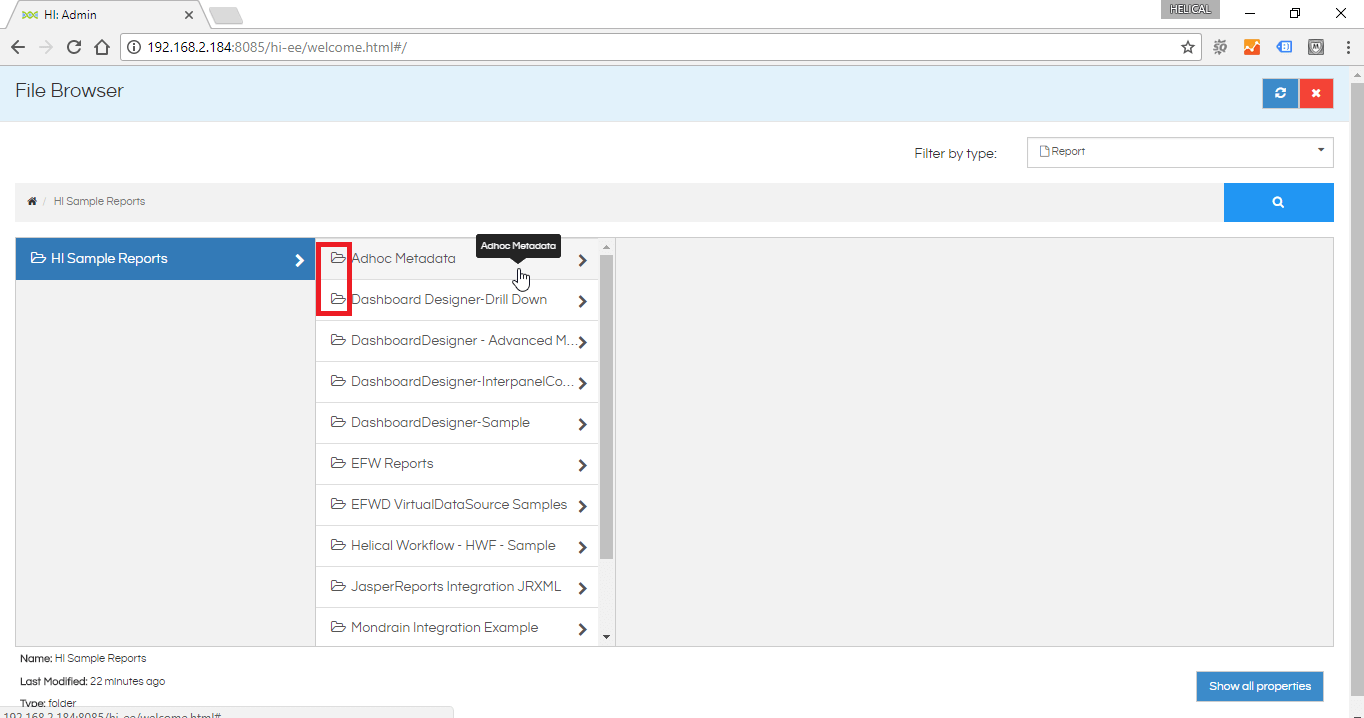Click the blue search button
This screenshot has width=1364, height=718.
1278,202
